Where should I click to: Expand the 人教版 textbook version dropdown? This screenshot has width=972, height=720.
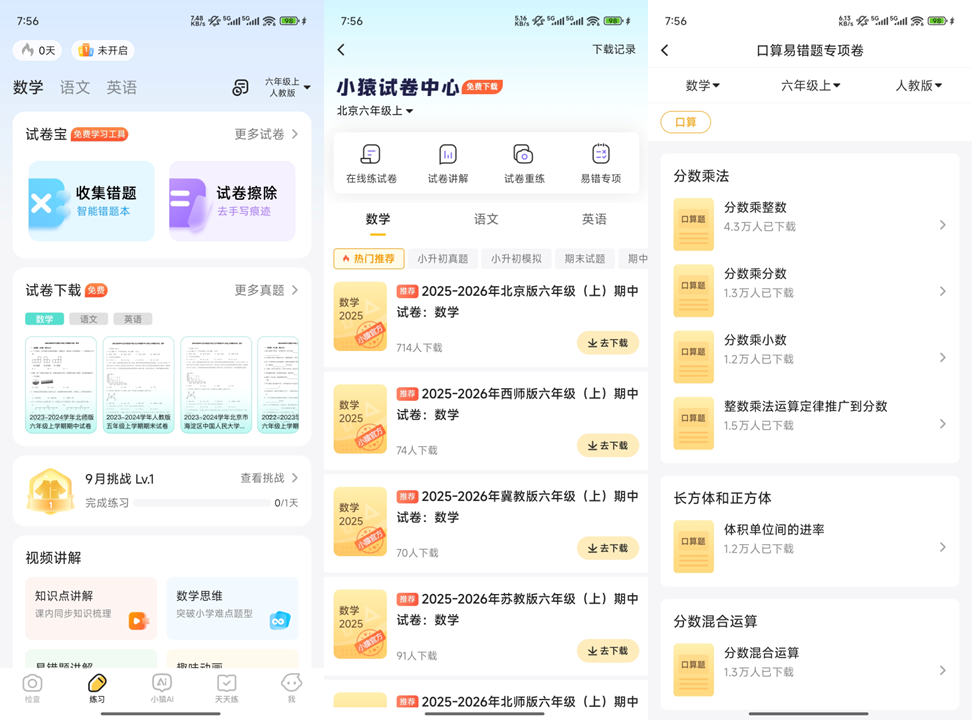pyautogui.click(x=918, y=86)
